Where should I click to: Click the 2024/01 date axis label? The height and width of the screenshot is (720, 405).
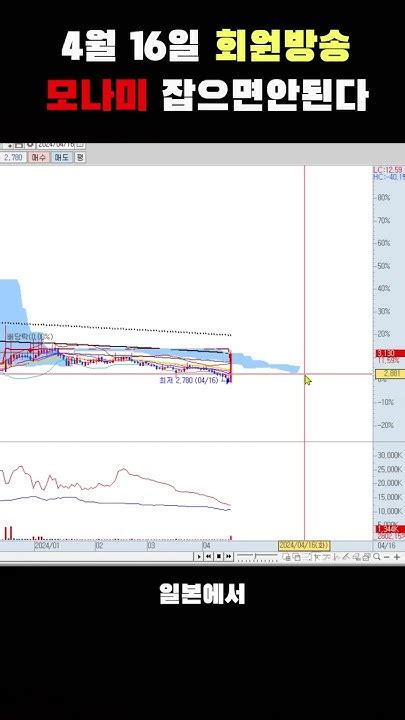(x=47, y=546)
